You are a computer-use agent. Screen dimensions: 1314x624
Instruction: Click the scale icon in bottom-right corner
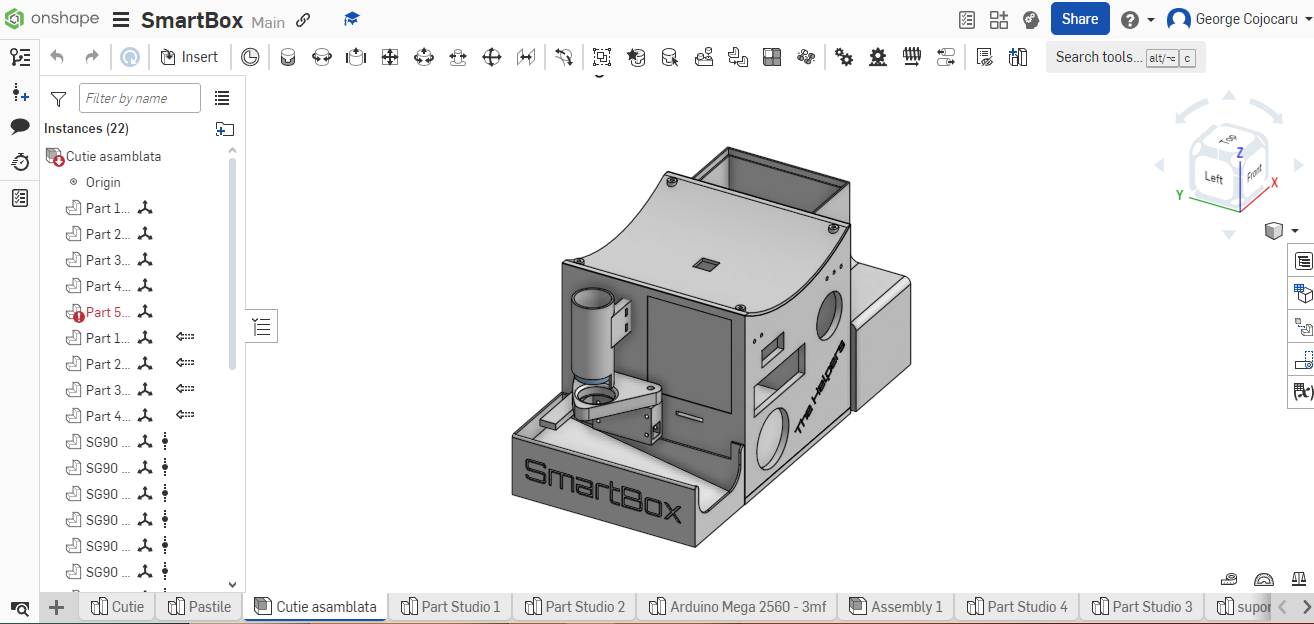pyautogui.click(x=1299, y=579)
